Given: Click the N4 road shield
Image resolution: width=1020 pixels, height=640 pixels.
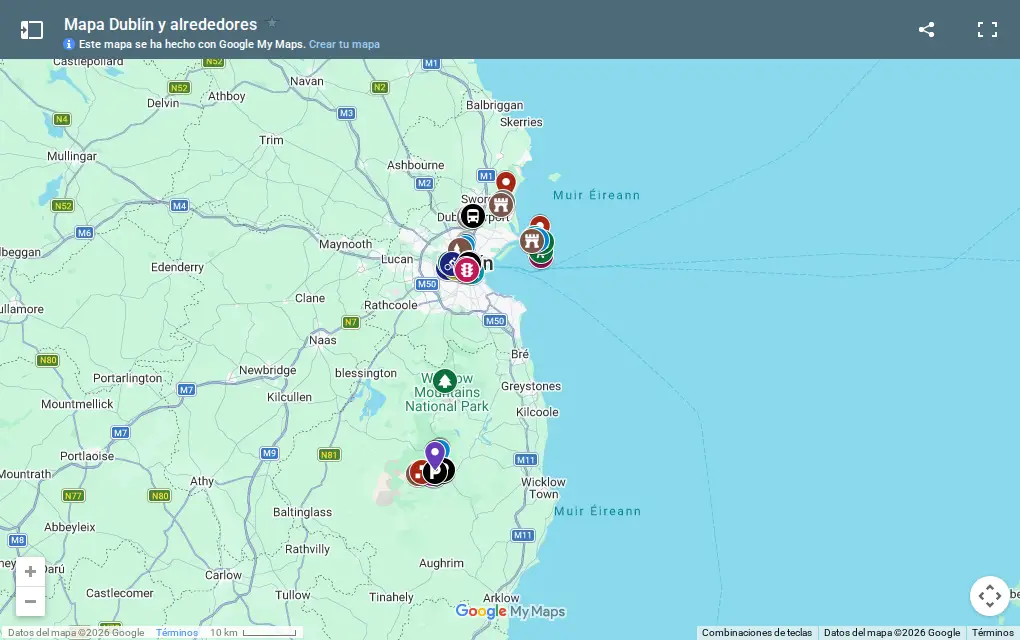Looking at the screenshot, I should coord(61,119).
